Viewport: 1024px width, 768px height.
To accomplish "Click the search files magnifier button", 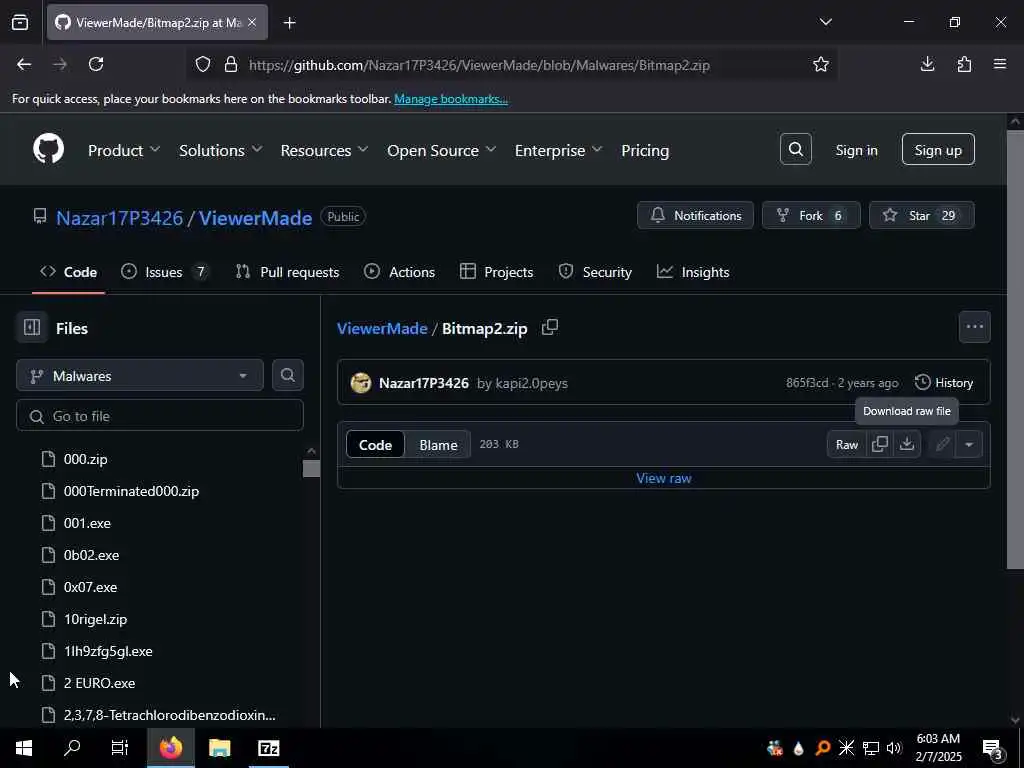I will pyautogui.click(x=287, y=376).
